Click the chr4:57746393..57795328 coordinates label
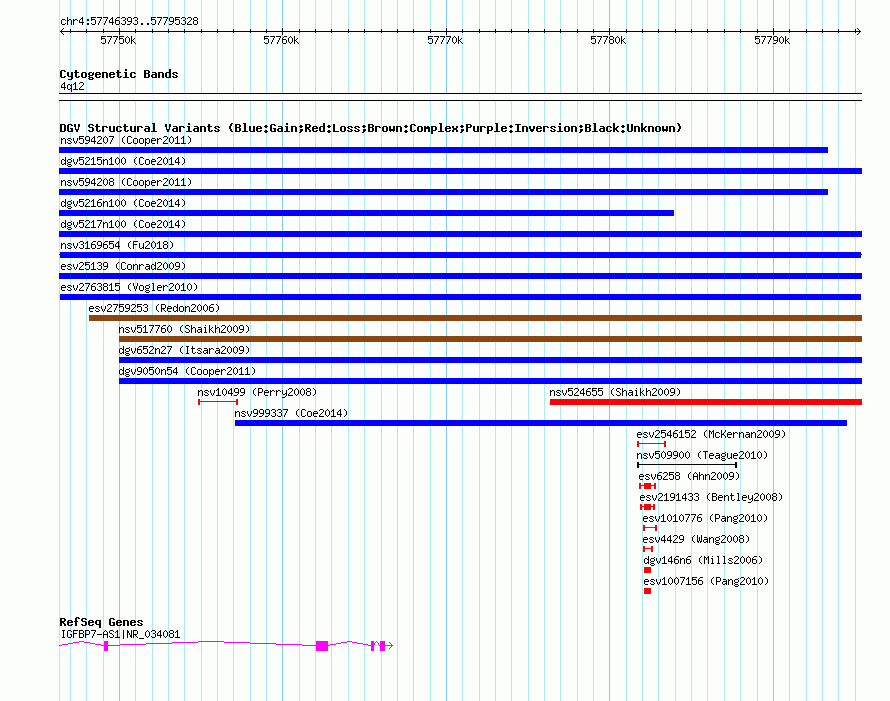Viewport: 890px width, 701px height. point(129,21)
